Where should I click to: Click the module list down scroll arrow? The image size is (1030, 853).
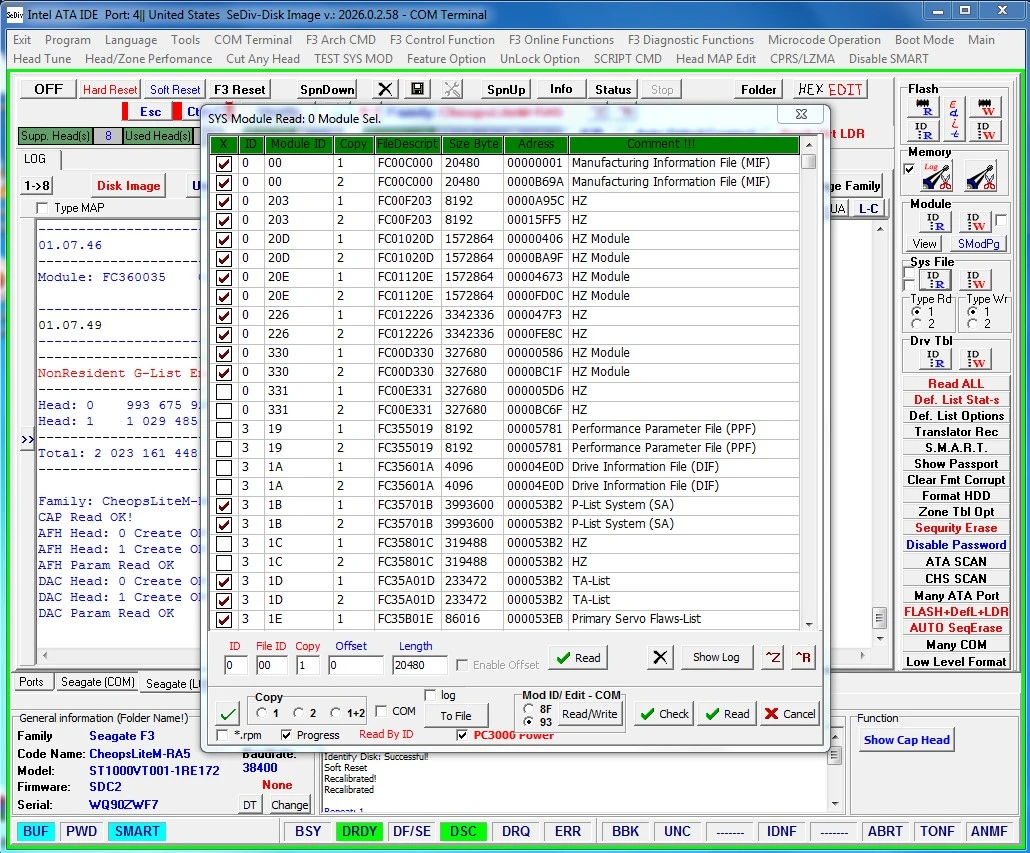click(x=809, y=625)
